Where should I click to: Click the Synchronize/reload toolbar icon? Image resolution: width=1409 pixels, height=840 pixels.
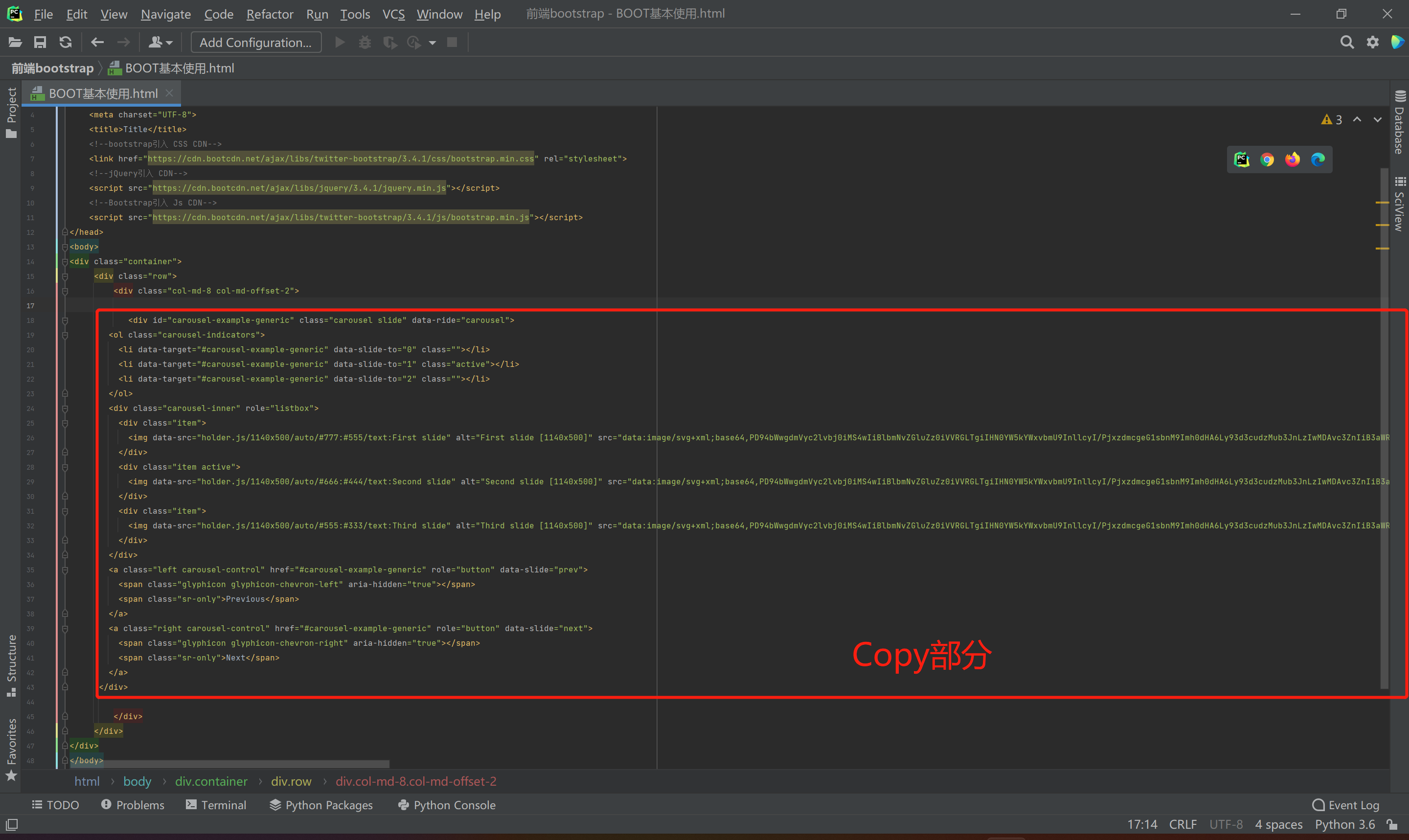click(x=66, y=43)
